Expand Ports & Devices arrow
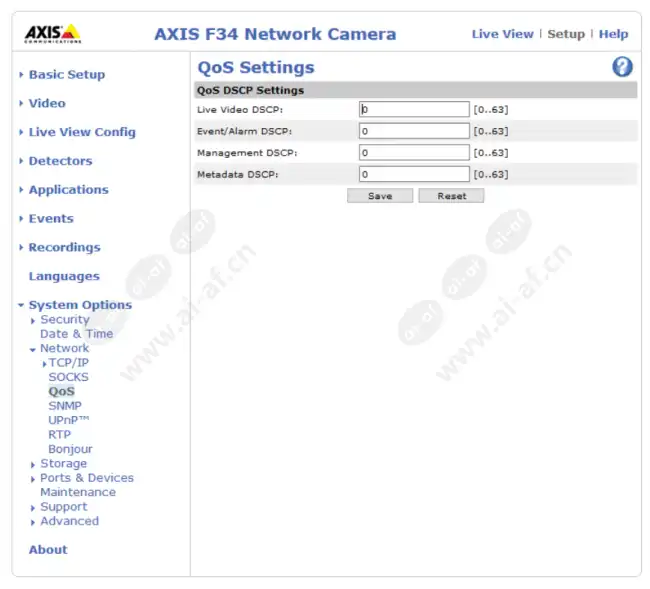This screenshot has height=589, width=650. click(x=33, y=479)
